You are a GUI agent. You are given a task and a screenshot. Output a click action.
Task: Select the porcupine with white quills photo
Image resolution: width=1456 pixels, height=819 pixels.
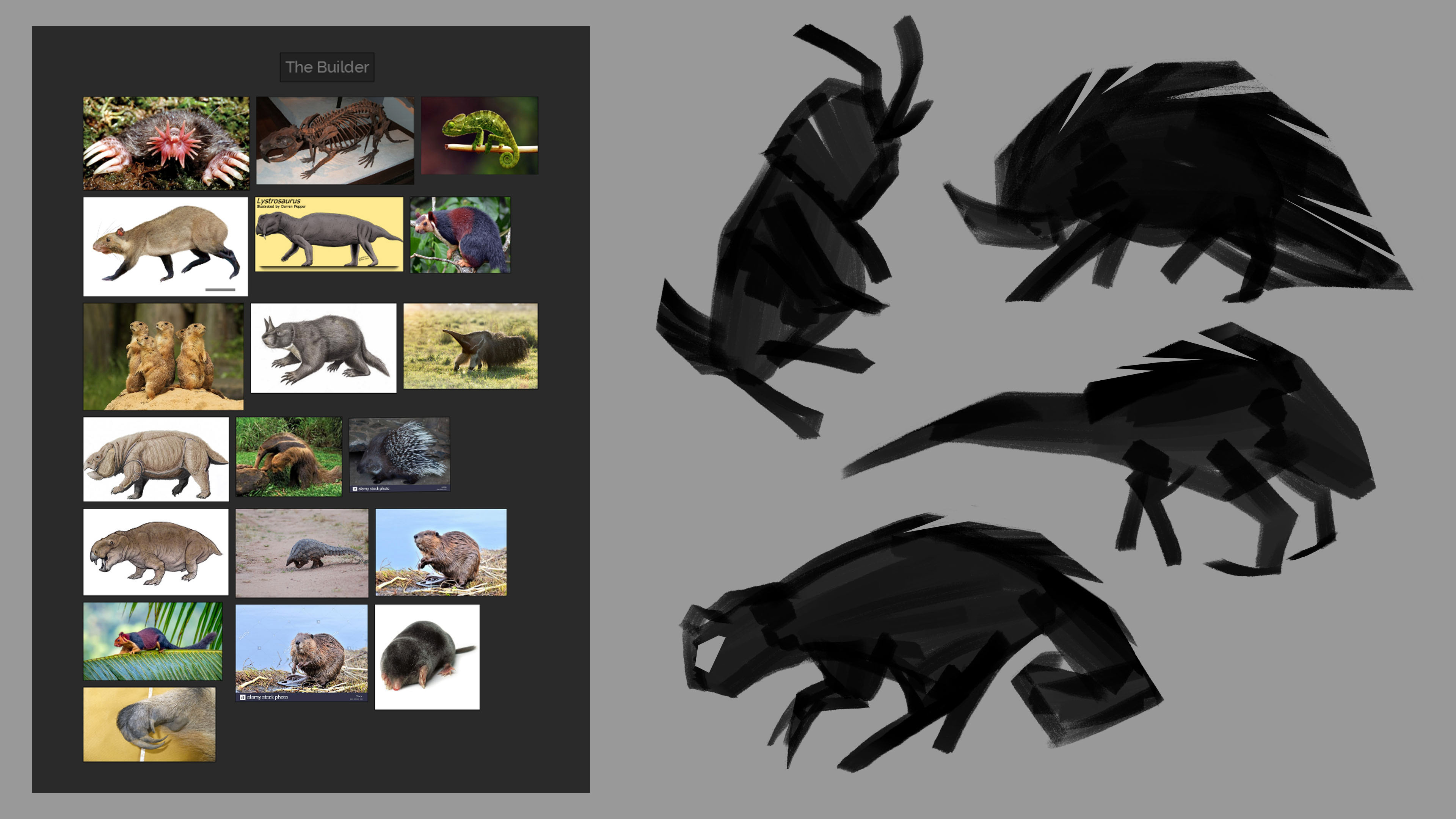coord(399,455)
